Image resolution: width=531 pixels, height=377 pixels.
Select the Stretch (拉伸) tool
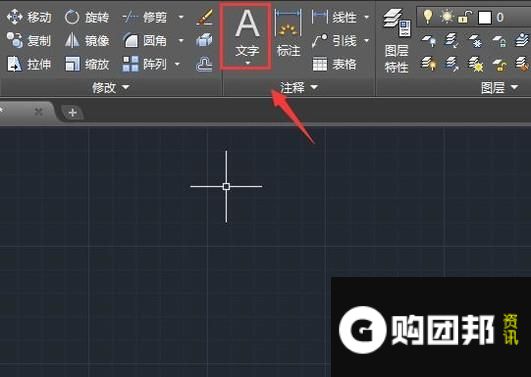(x=29, y=64)
